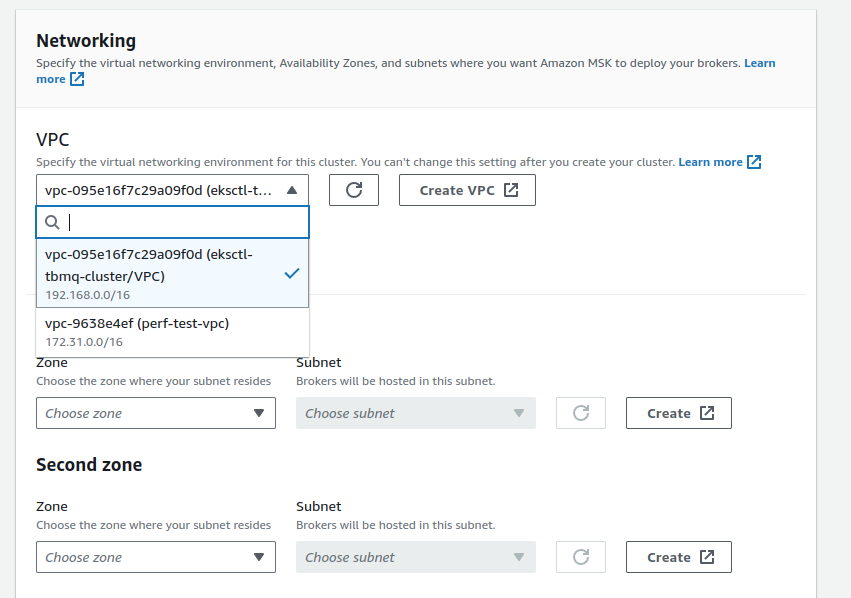This screenshot has height=598, width=851.
Task: Open the Second zone Choose subnet dropdown
Action: coord(415,557)
